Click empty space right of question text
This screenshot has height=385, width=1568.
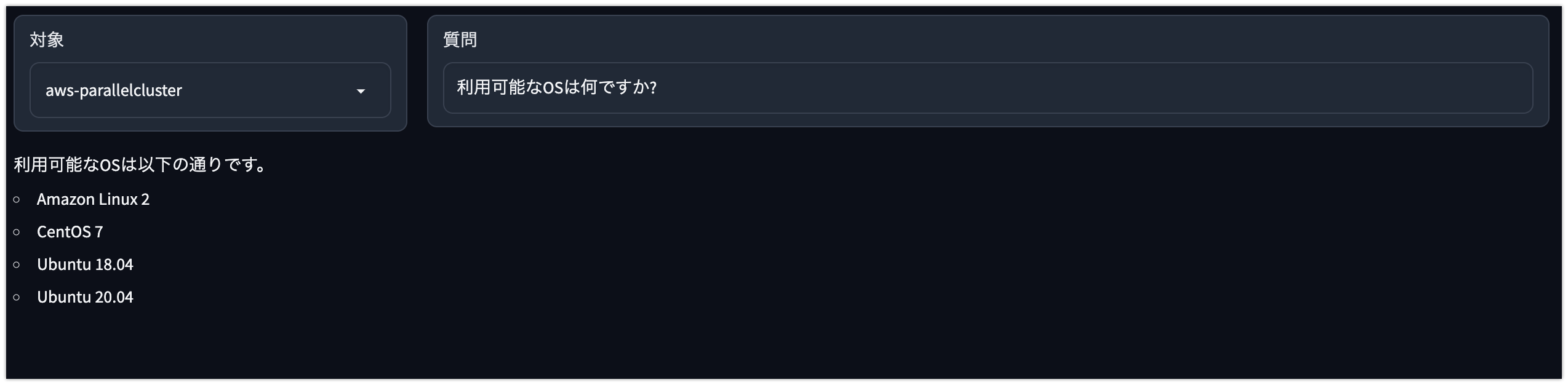pyautogui.click(x=1095, y=88)
